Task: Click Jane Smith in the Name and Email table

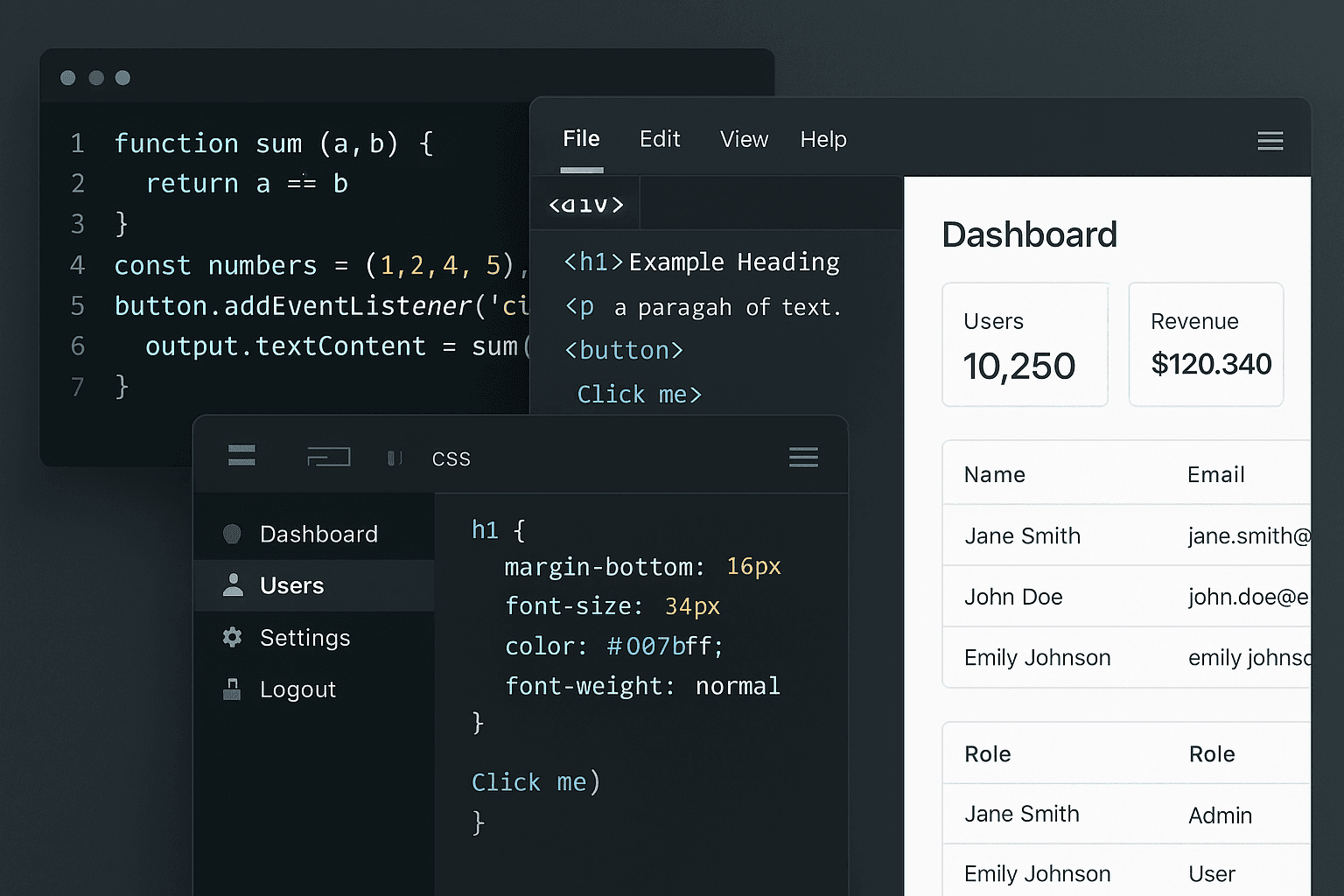Action: 1023,535
